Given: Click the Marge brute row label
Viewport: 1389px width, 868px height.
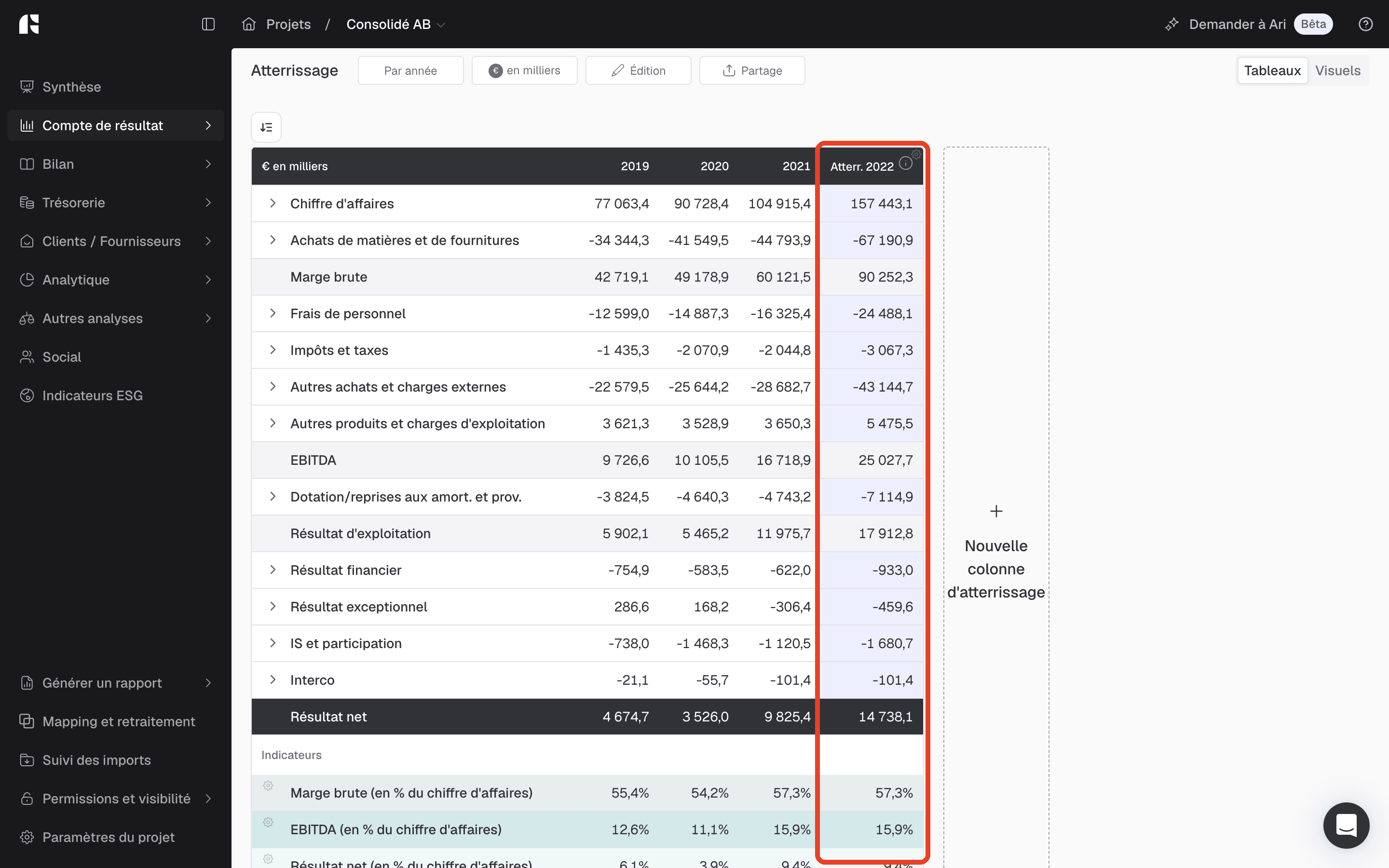Looking at the screenshot, I should (x=329, y=277).
